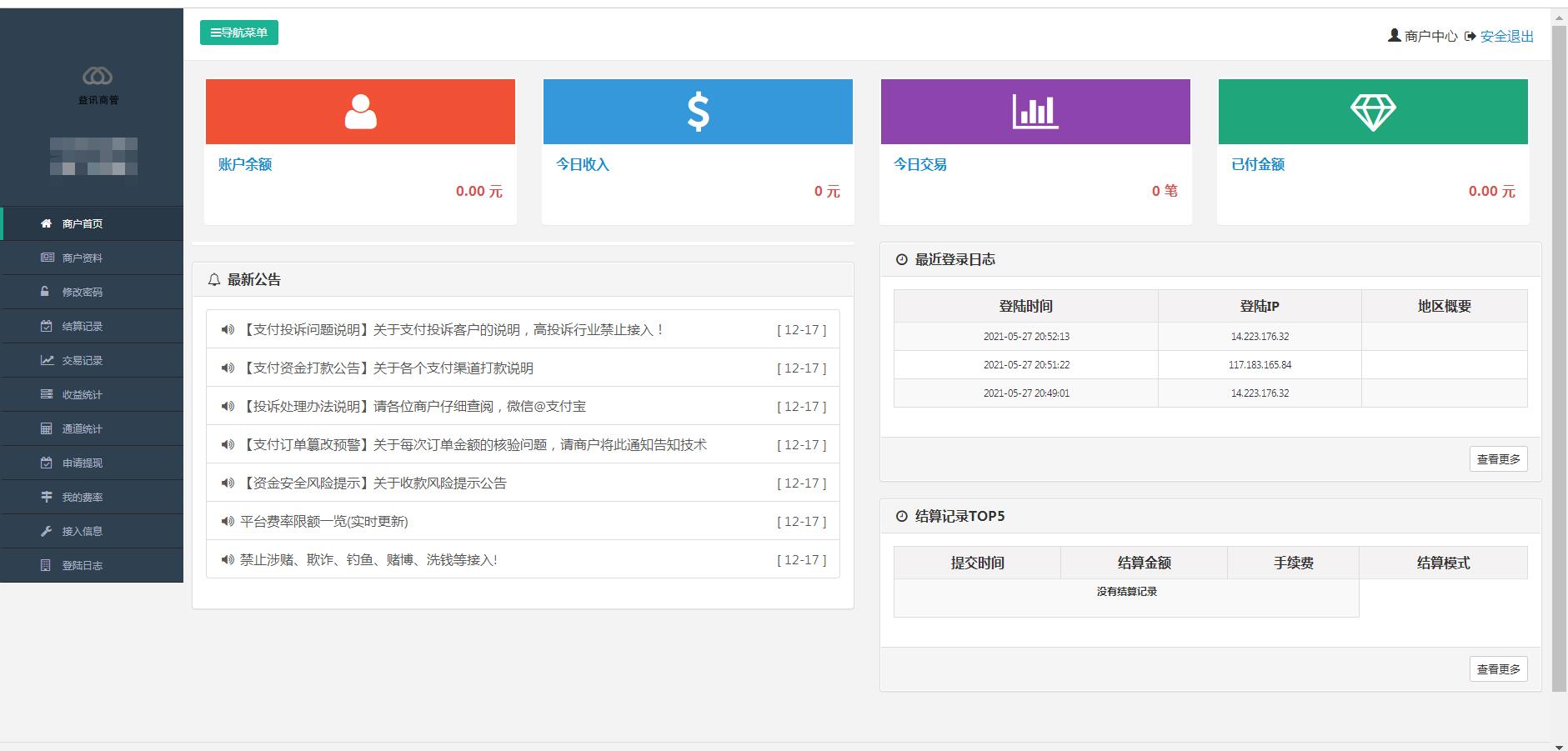Click the 安全退出 logout link
Screen dimensions: 1568x751
1506,36
